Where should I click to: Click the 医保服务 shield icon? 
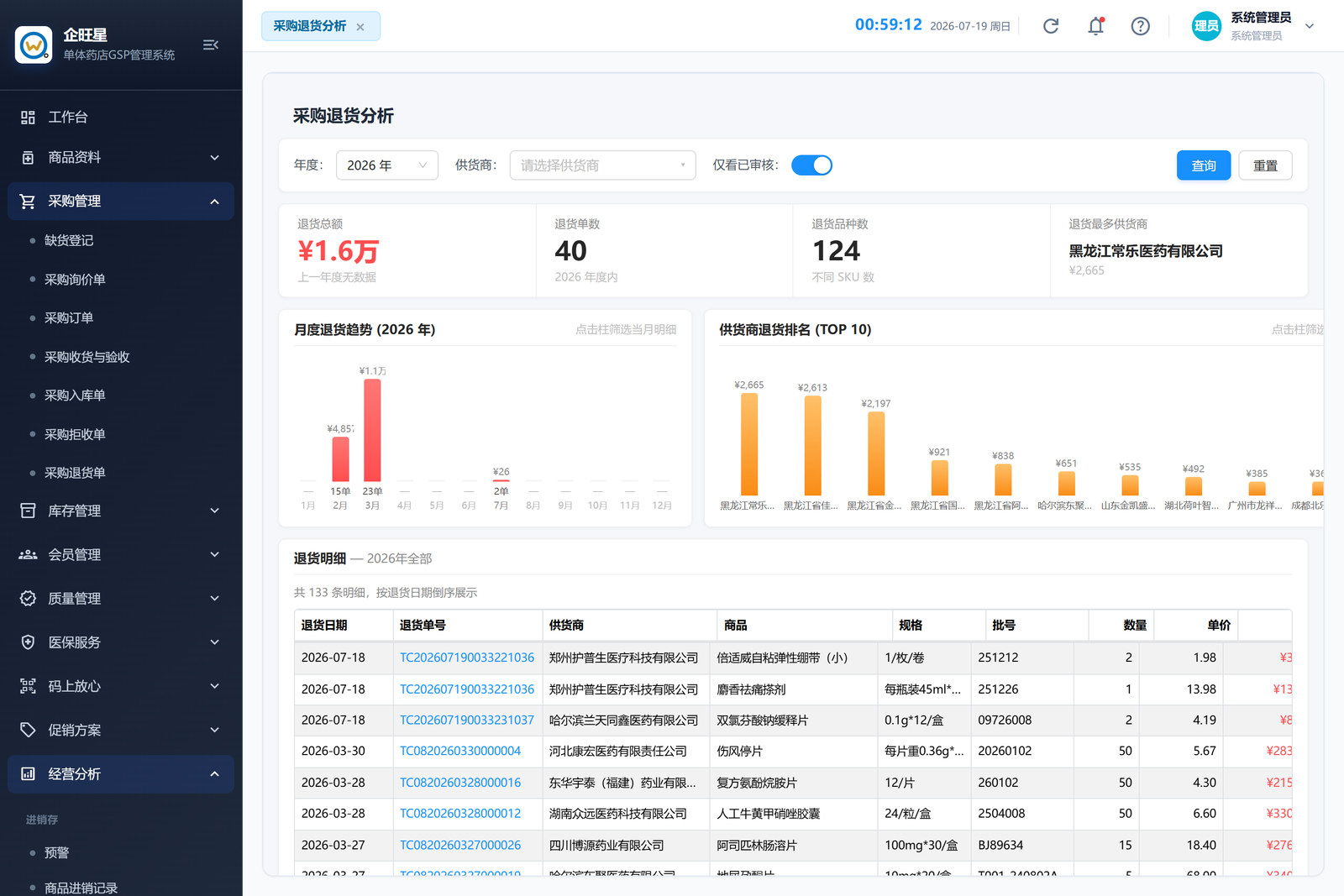pos(28,642)
